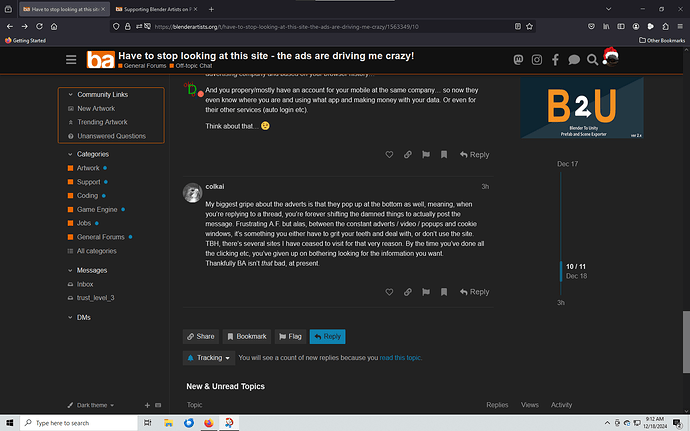The height and width of the screenshot is (431, 690).
Task: Open the Tracking notification dropdown
Action: point(209,358)
